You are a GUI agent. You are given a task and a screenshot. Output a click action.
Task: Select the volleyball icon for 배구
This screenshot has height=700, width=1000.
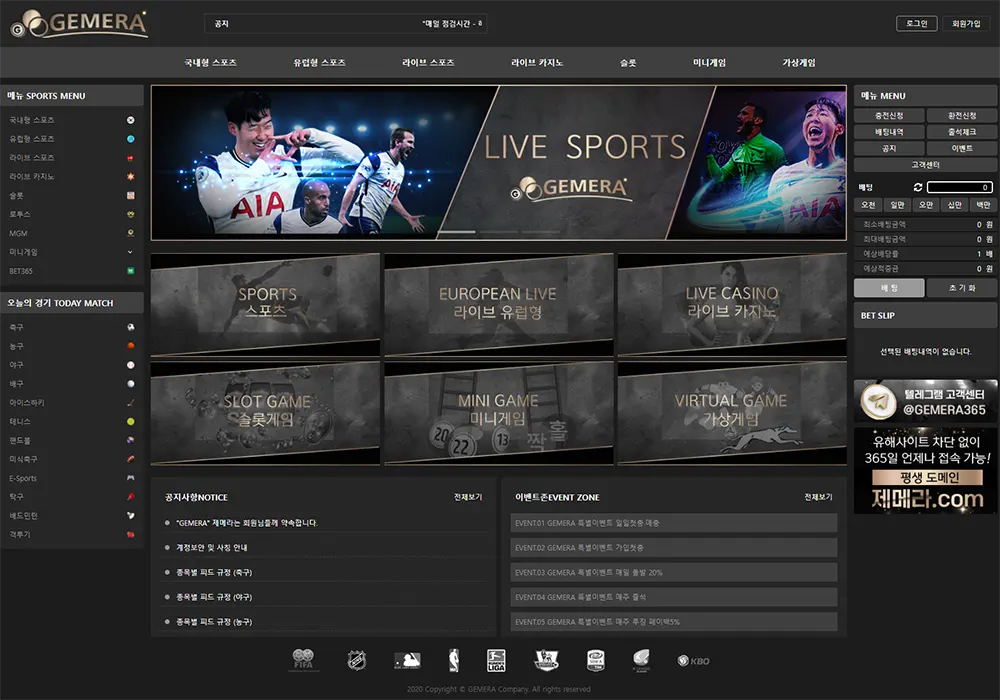click(131, 384)
